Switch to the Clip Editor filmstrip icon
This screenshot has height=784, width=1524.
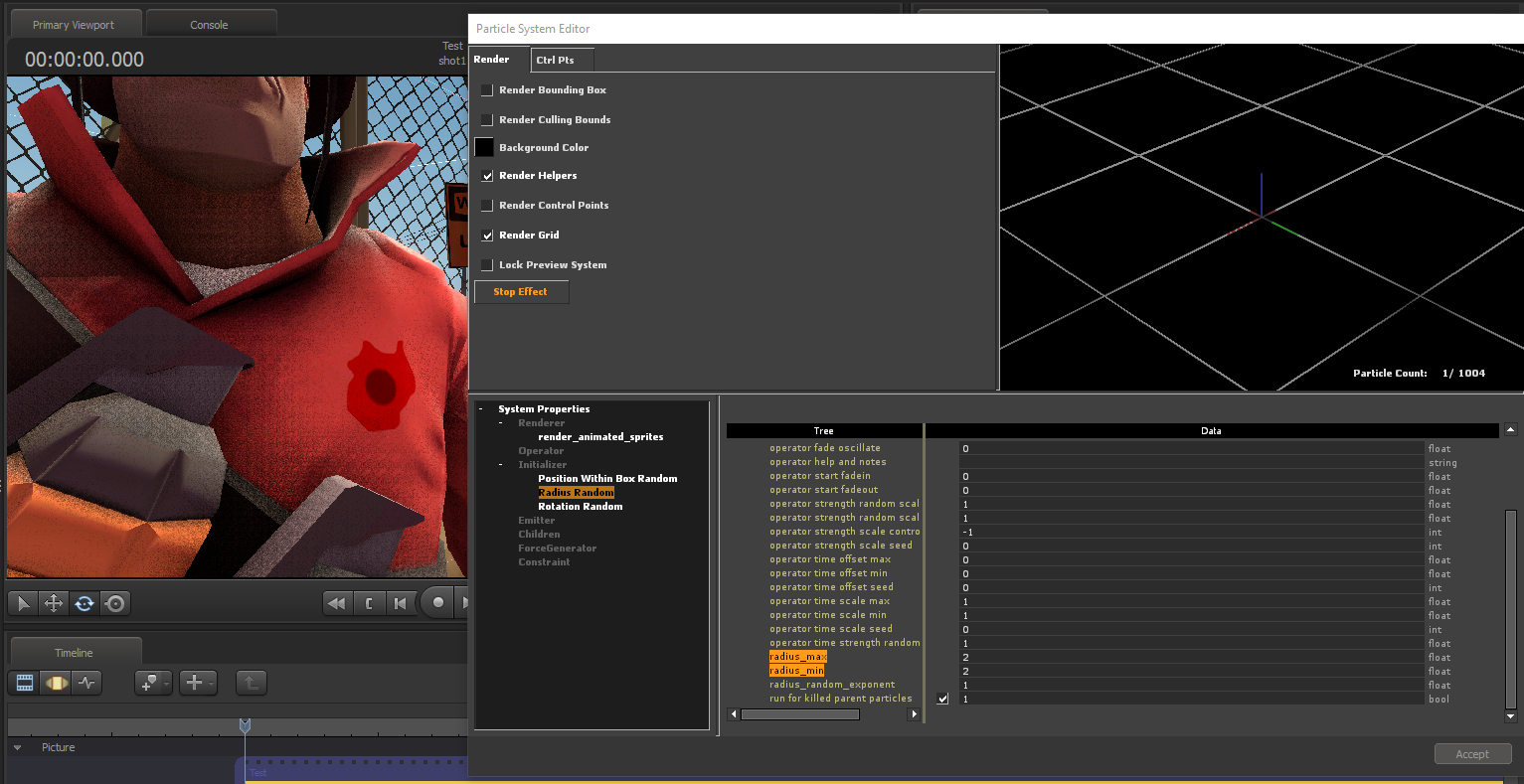coord(25,683)
